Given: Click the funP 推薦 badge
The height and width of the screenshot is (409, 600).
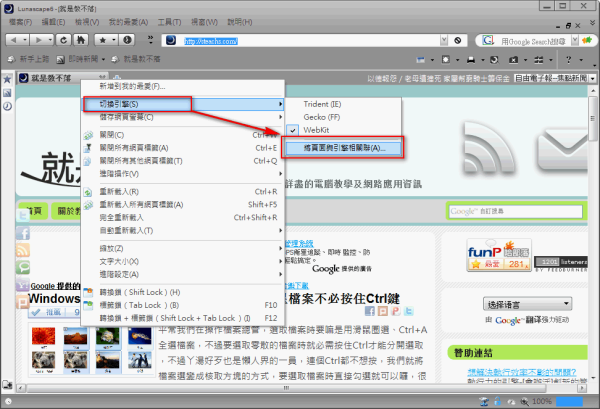Looking at the screenshot, I should tap(499, 255).
